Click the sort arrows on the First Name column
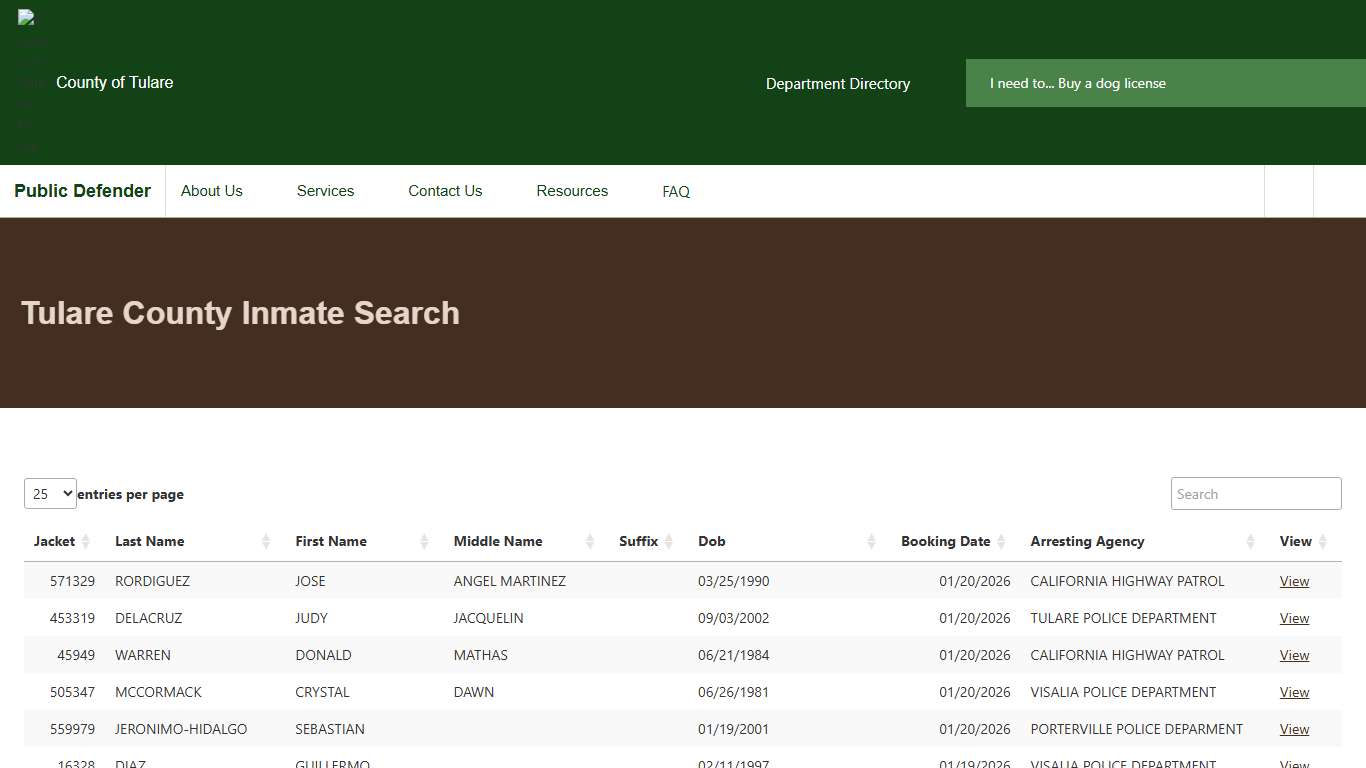The image size is (1366, 768). (x=425, y=541)
